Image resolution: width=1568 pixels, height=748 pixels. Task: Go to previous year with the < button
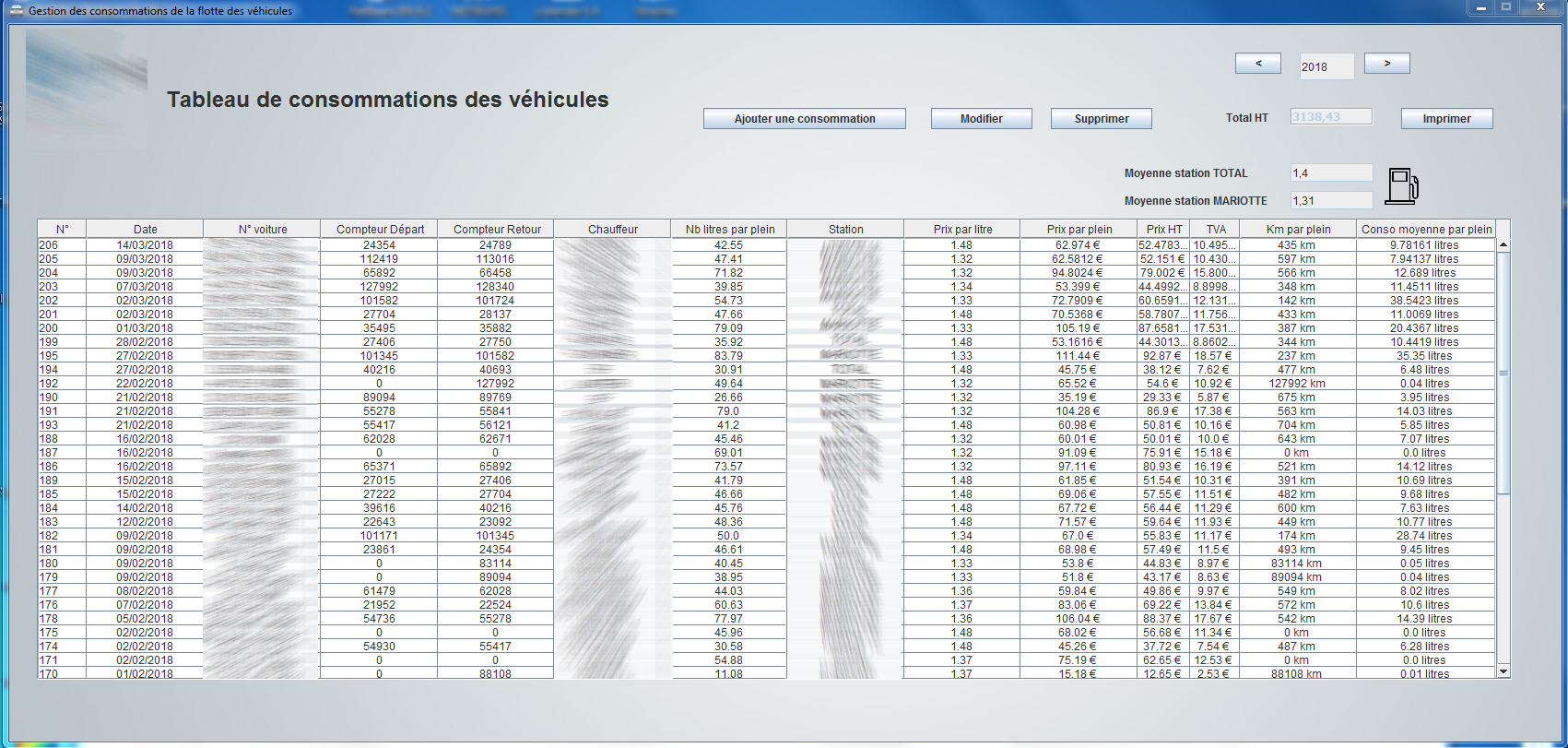1258,64
